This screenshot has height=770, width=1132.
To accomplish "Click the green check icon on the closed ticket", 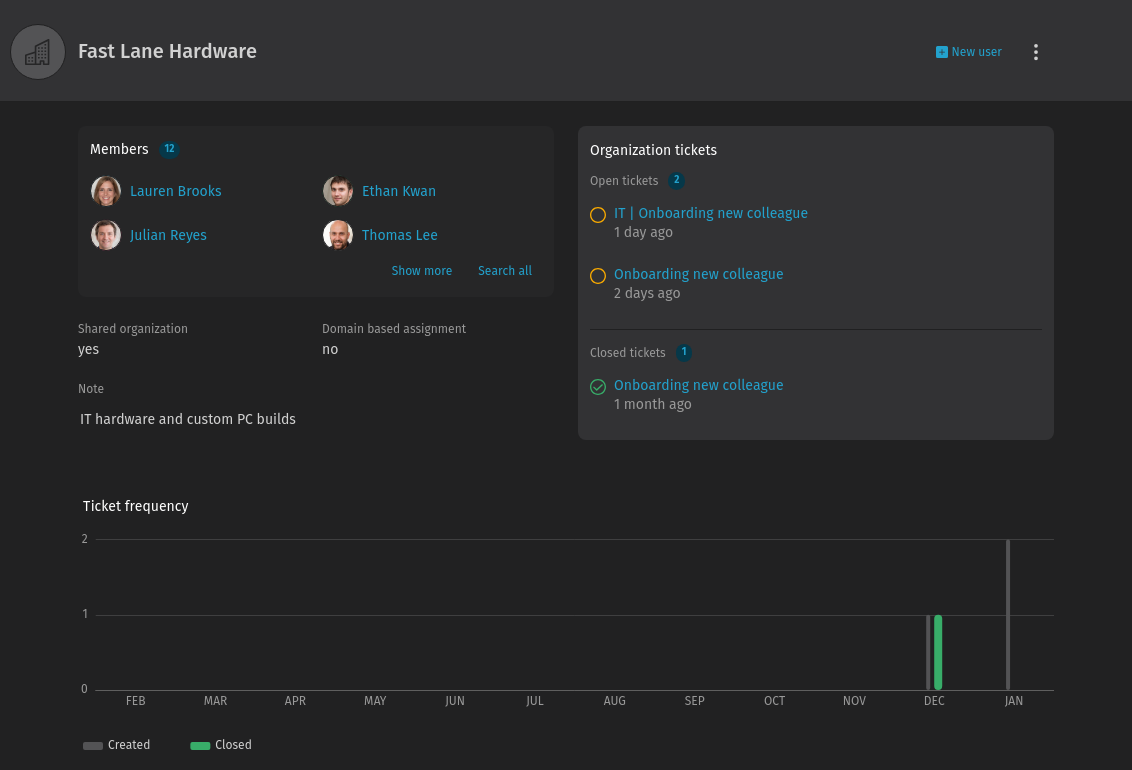I will (x=598, y=386).
